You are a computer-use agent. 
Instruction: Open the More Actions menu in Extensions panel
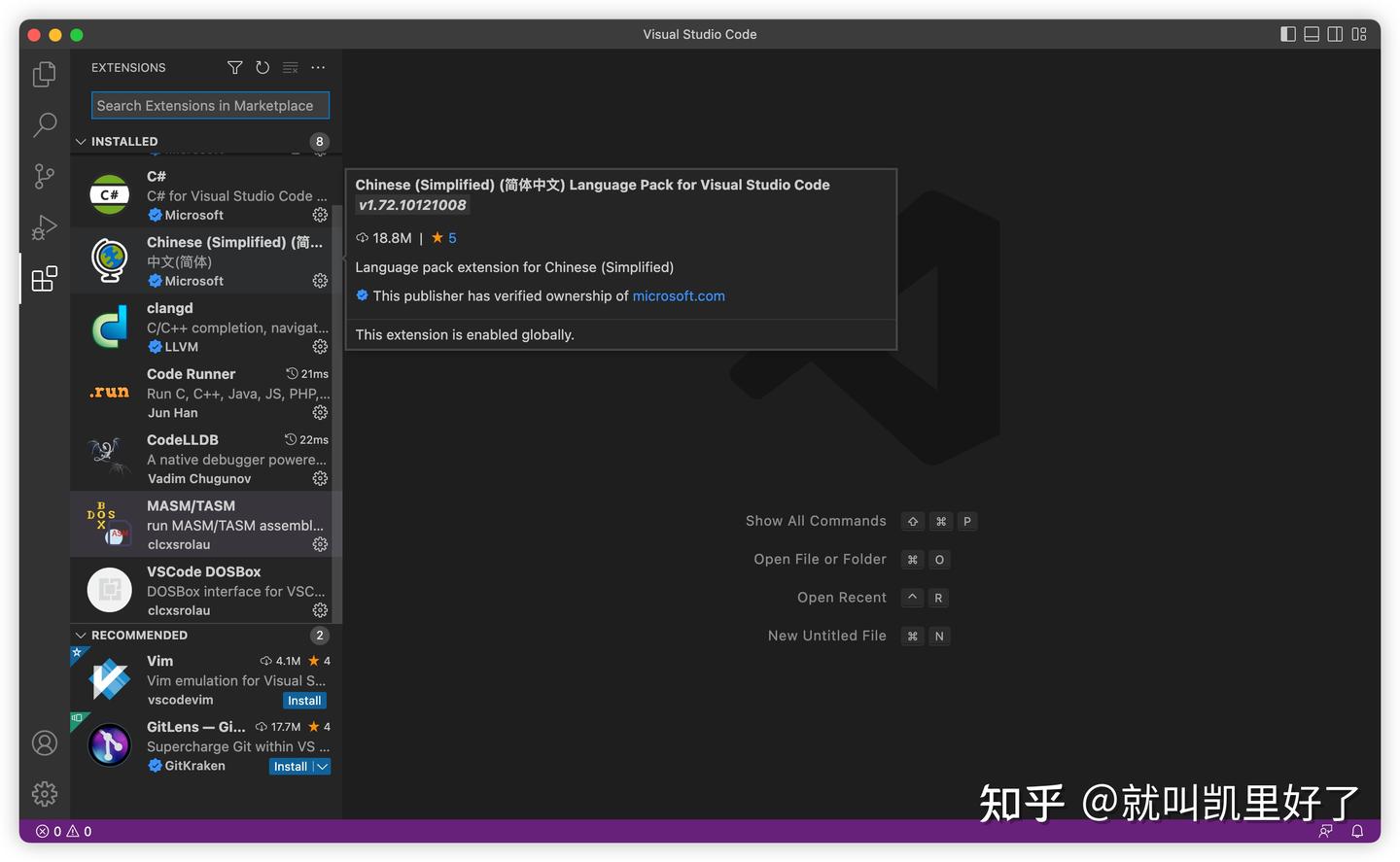tap(318, 67)
